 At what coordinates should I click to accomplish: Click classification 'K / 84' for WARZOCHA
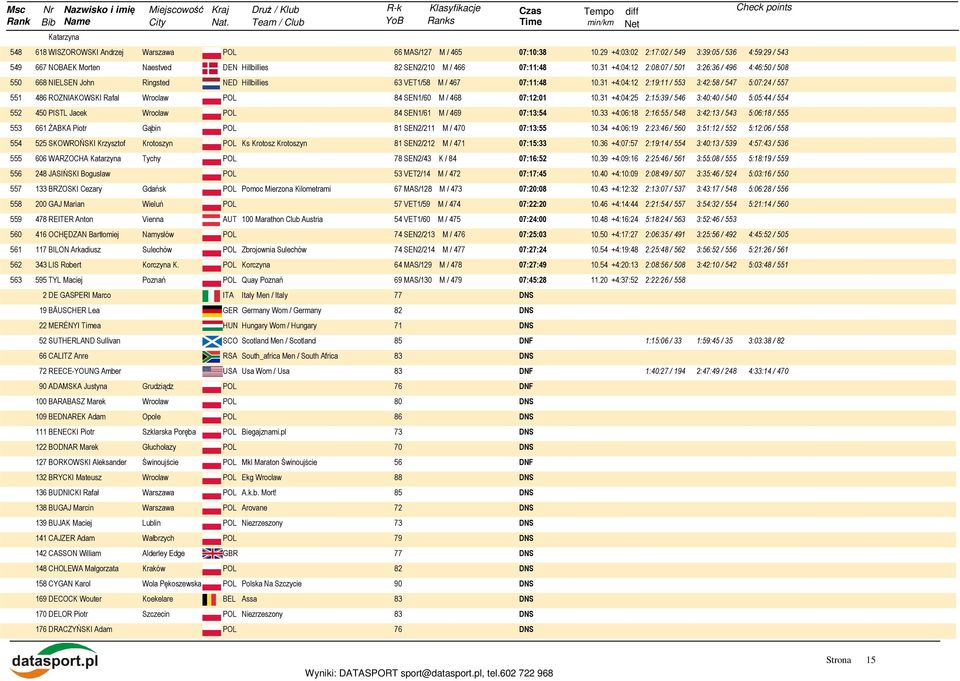click(x=448, y=159)
